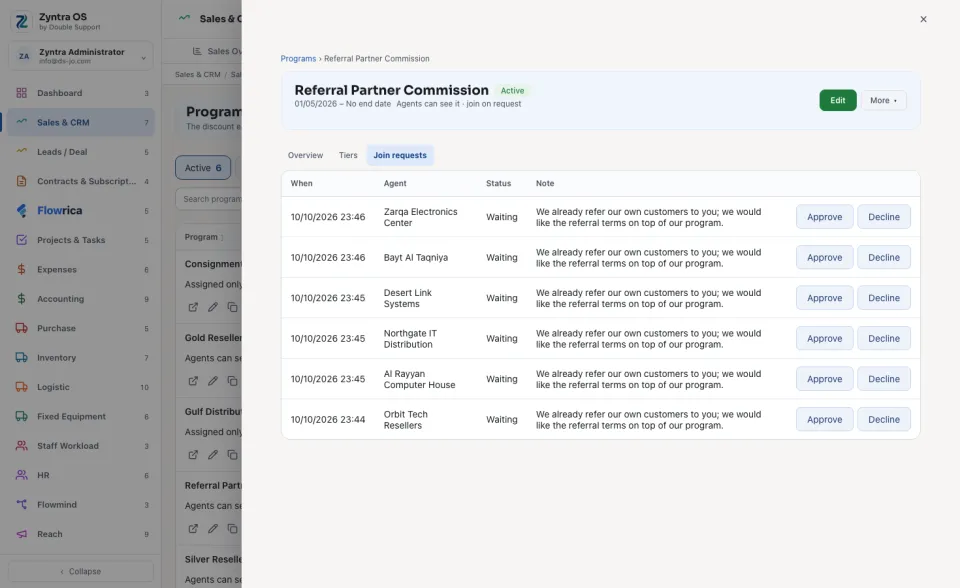
Task: Open Leads / Deal sidebar icon
Action: (x=21, y=151)
